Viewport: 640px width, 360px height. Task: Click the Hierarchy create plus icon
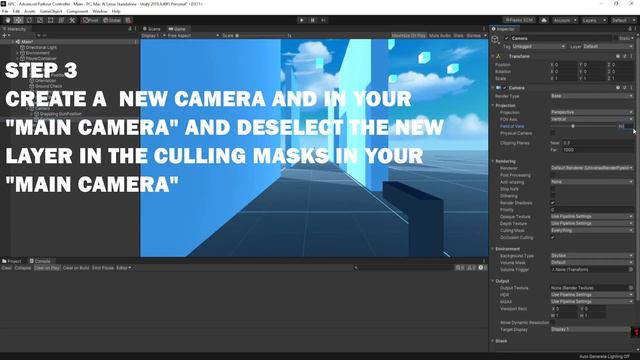click(x=5, y=36)
